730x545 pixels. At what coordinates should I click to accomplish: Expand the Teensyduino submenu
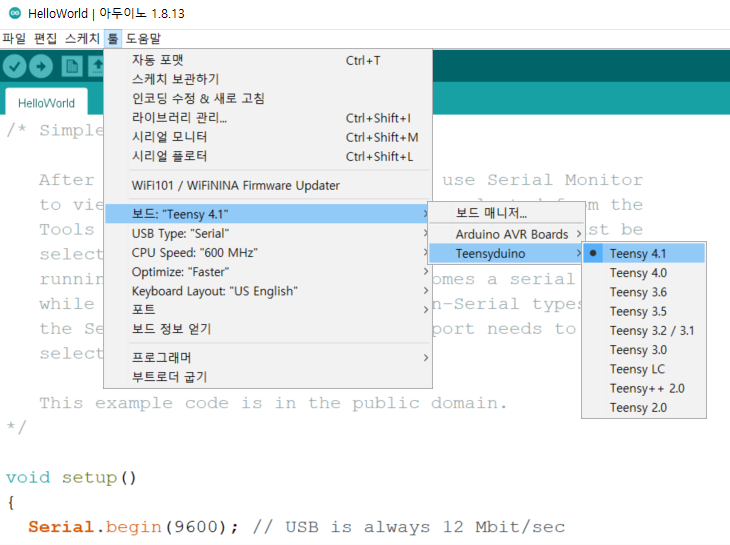point(506,254)
